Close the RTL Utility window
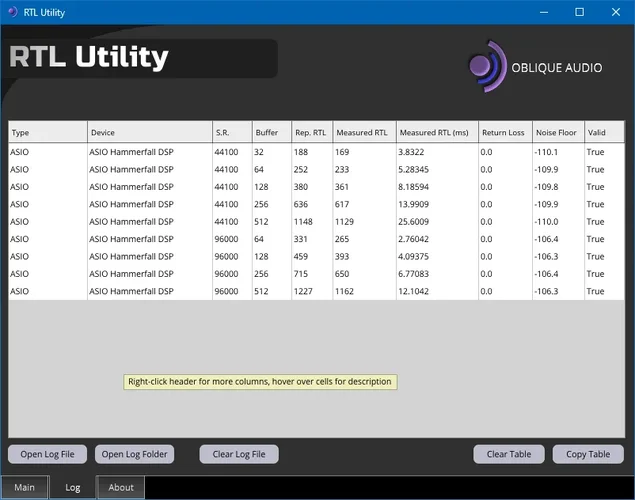The width and height of the screenshot is (635, 500). (x=616, y=12)
